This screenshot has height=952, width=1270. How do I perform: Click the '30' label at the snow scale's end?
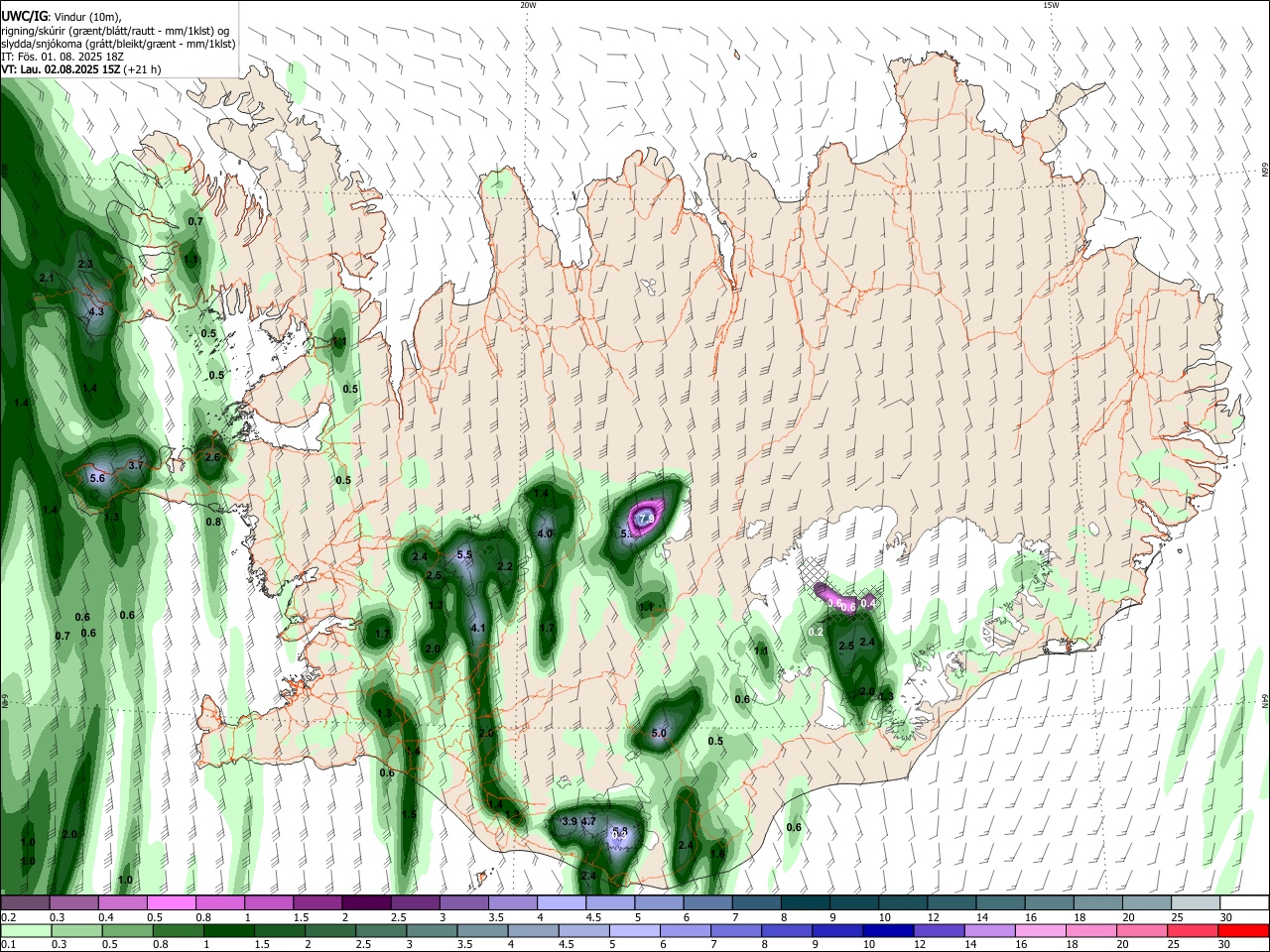click(1226, 917)
